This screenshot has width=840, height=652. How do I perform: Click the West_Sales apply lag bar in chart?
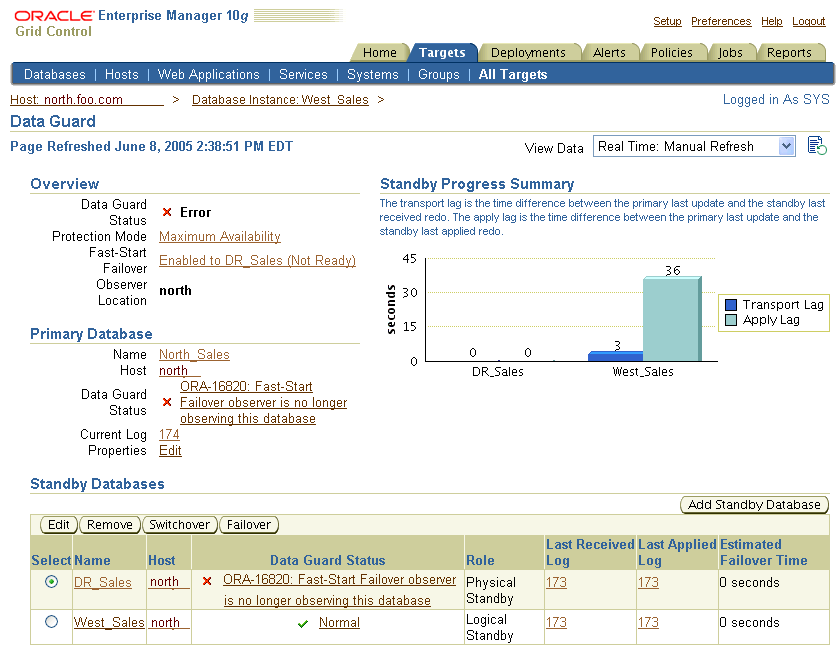(x=670, y=318)
